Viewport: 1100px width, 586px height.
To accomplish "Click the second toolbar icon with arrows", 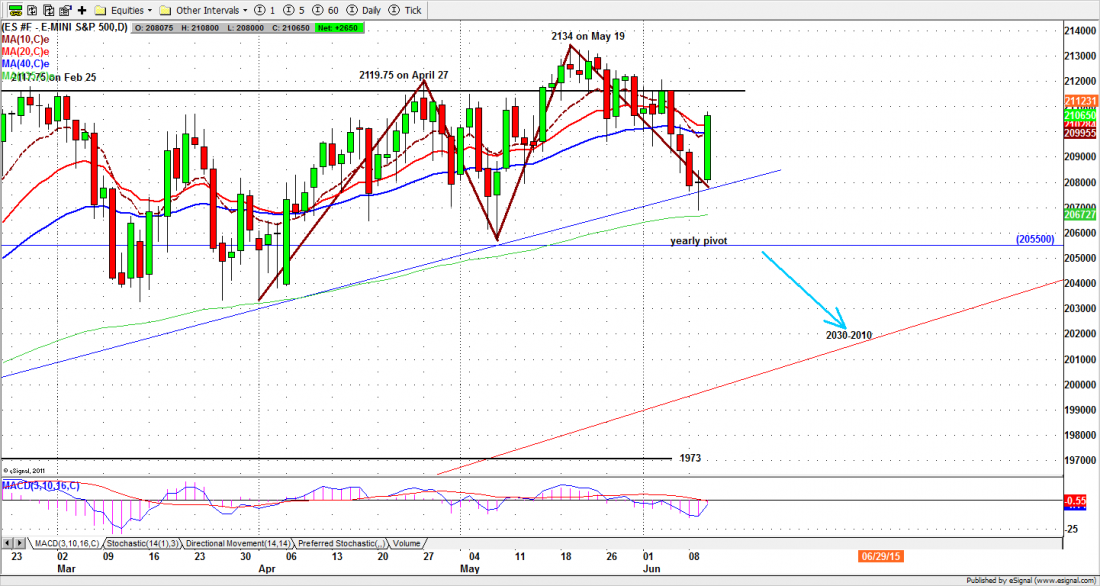I will (x=32, y=9).
